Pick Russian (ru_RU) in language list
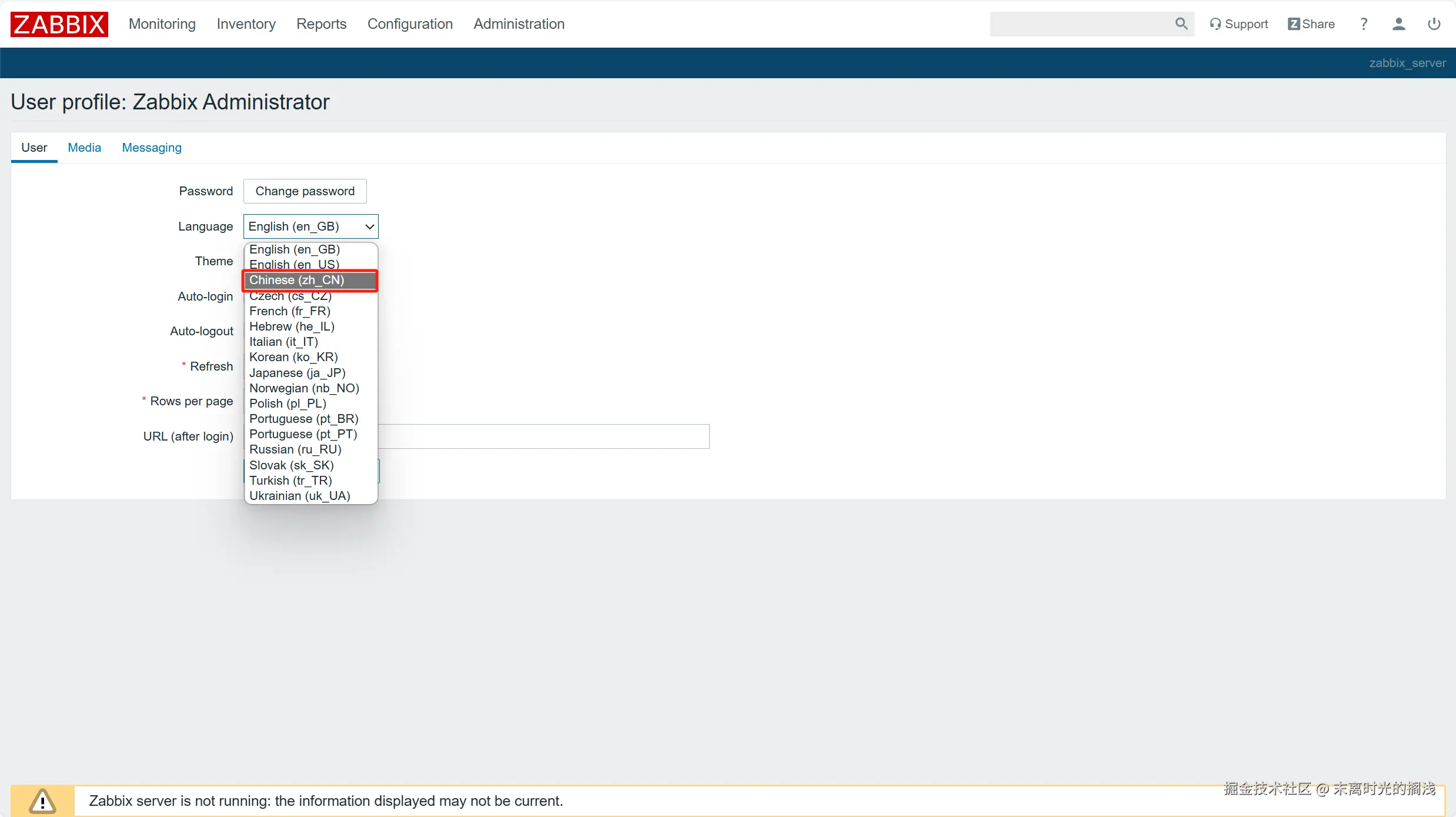Viewport: 1456px width, 817px height. coord(295,449)
